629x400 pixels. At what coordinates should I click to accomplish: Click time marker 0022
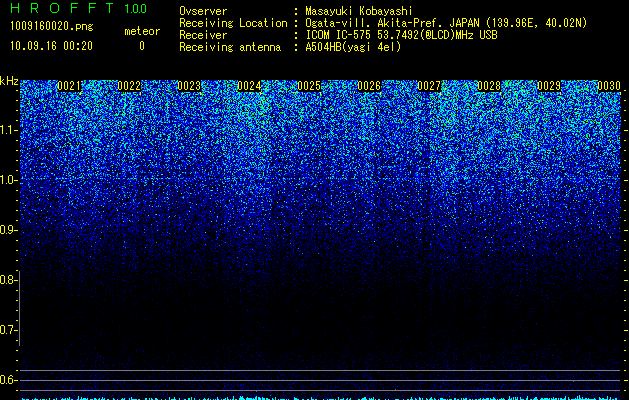click(129, 86)
